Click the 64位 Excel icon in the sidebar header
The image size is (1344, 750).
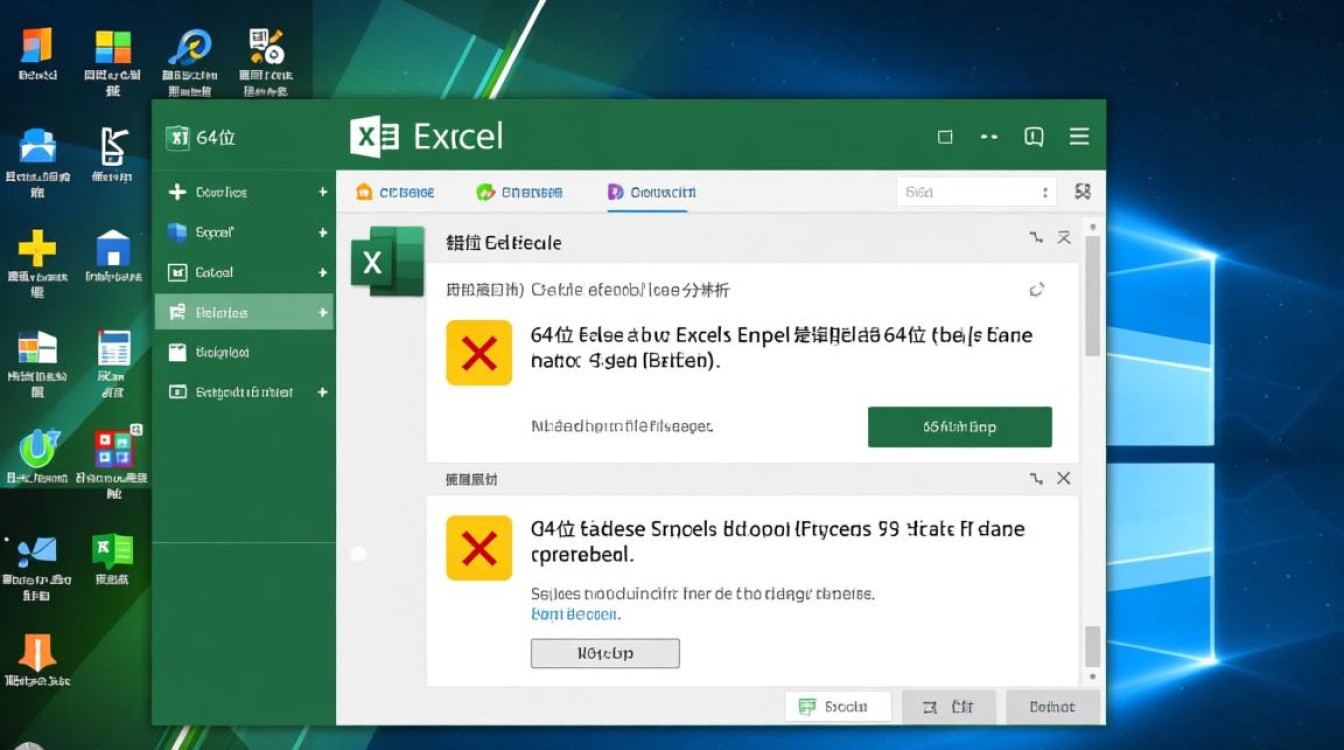tap(178, 138)
